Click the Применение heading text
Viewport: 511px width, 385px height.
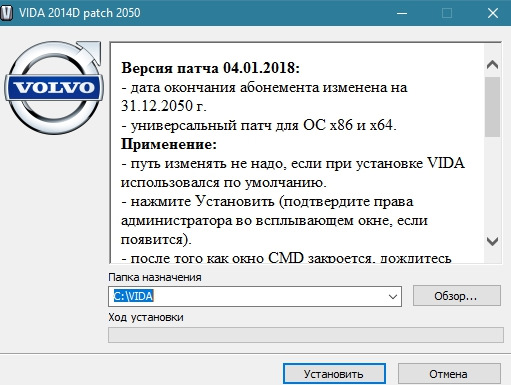(x=169, y=144)
